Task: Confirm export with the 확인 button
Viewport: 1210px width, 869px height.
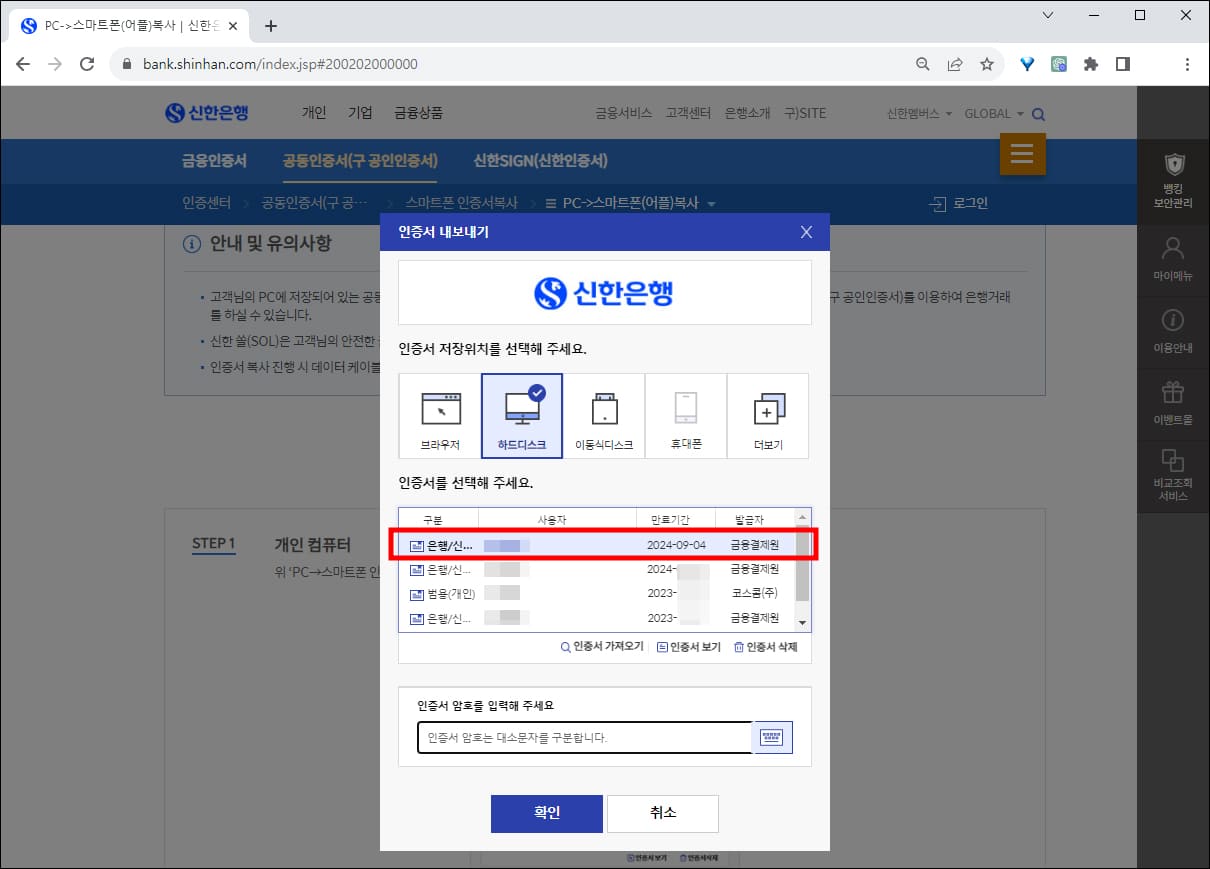Action: (x=546, y=813)
